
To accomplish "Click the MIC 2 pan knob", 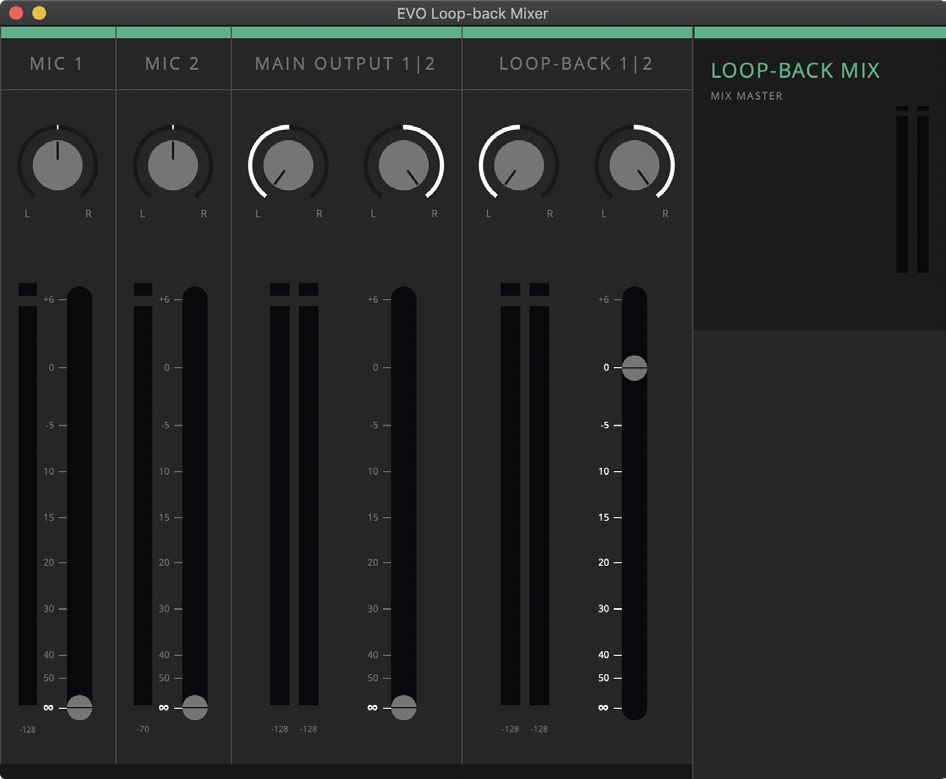I will tap(173, 165).
